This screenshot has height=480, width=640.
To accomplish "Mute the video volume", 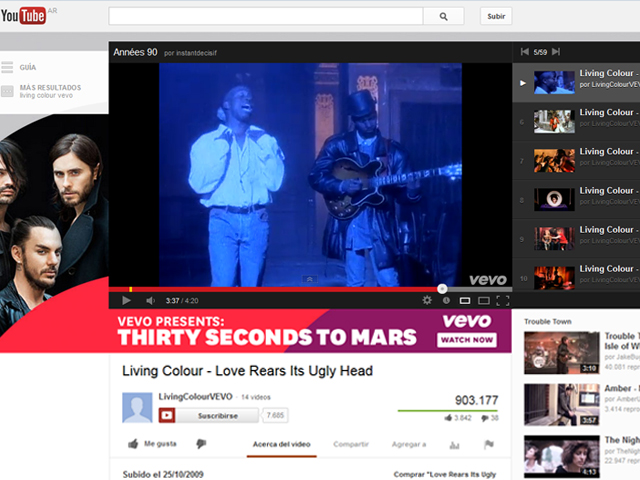I will [150, 301].
